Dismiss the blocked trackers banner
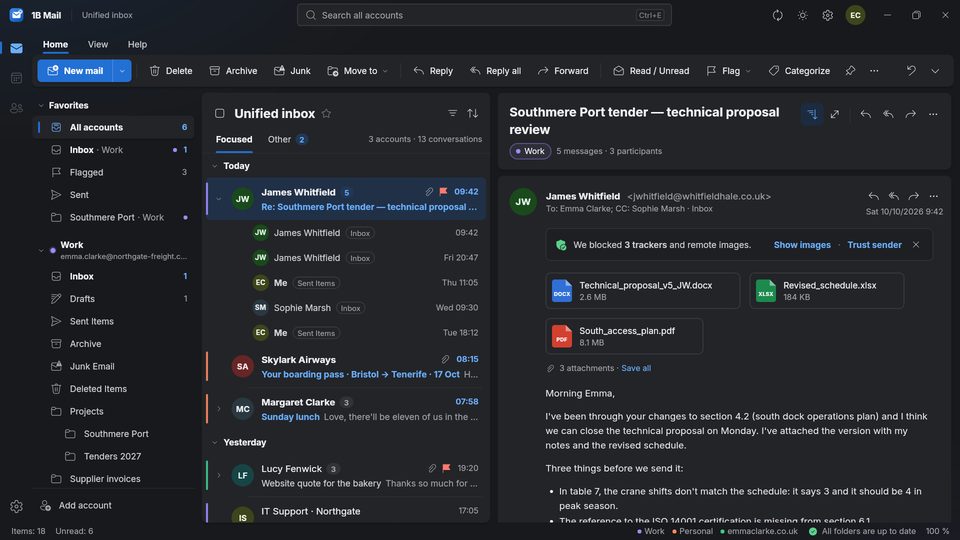960x540 pixels. (916, 245)
